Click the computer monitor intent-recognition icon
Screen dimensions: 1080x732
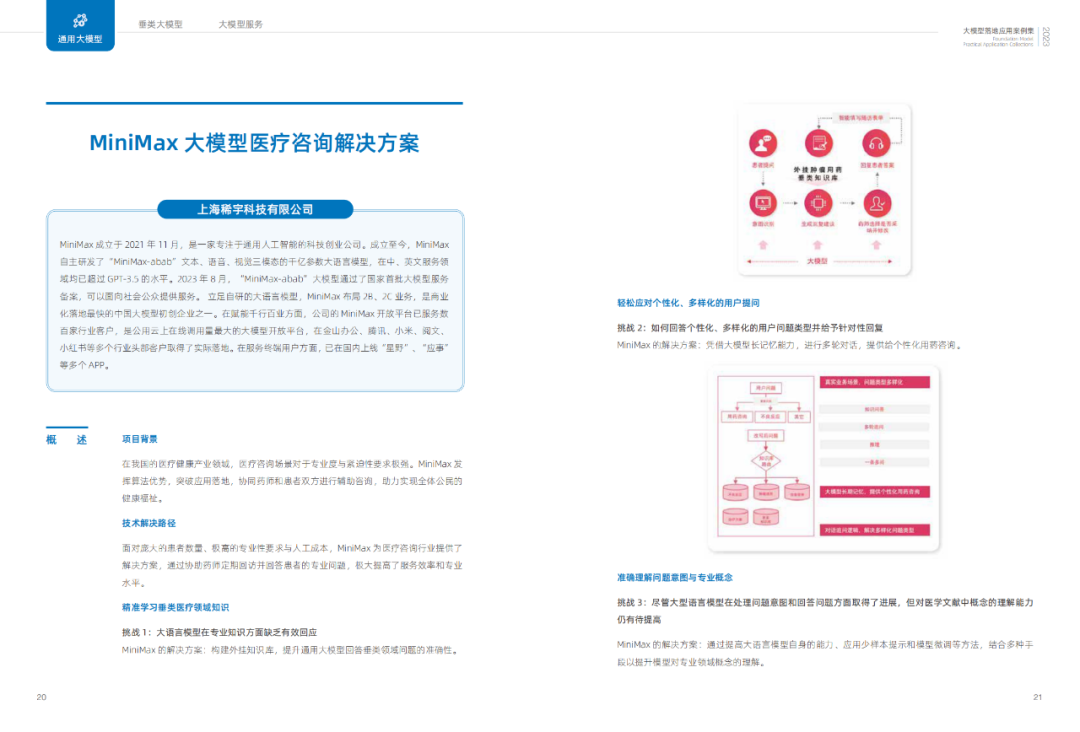point(762,203)
